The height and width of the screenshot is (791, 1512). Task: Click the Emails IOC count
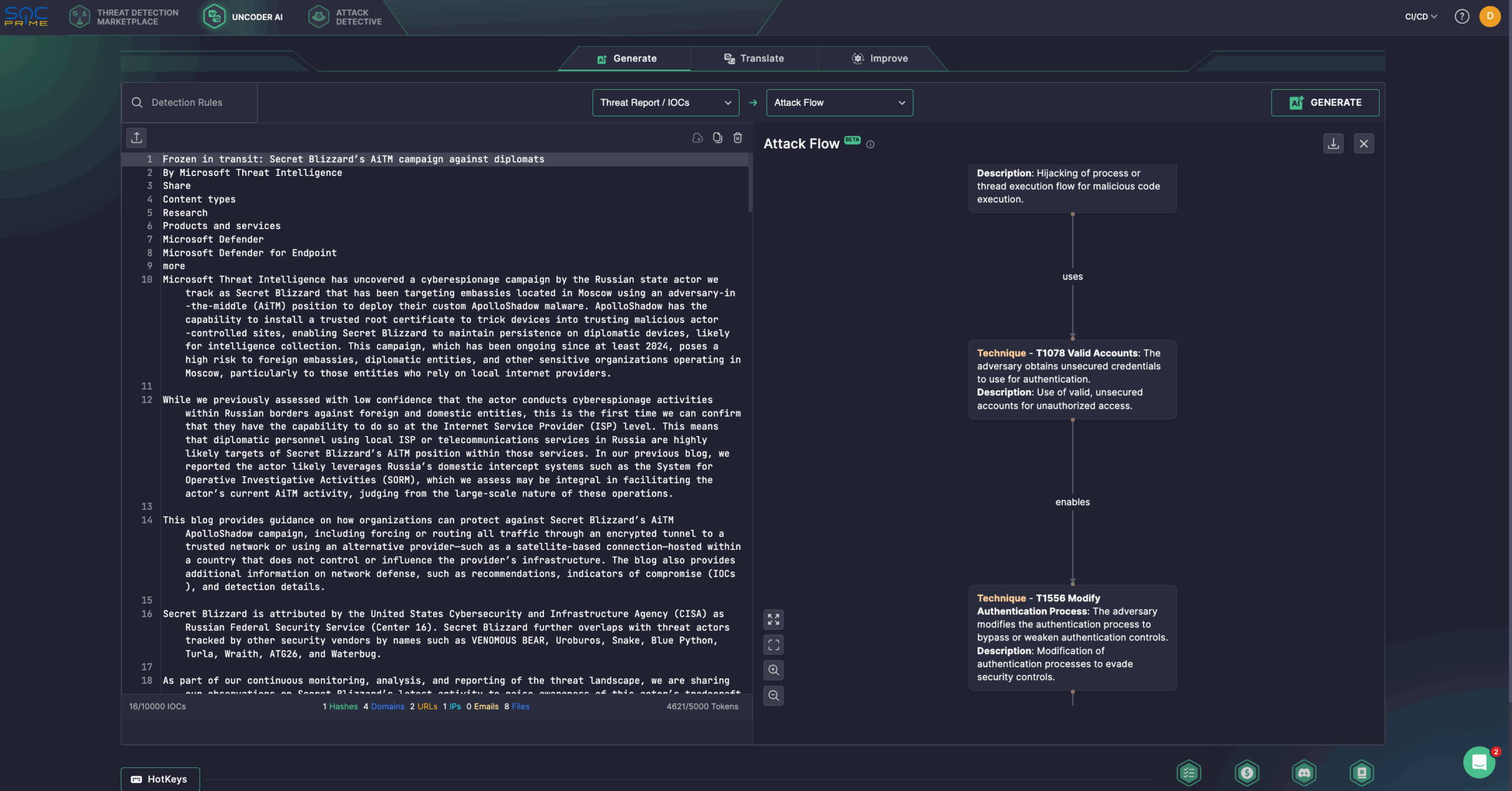click(483, 707)
